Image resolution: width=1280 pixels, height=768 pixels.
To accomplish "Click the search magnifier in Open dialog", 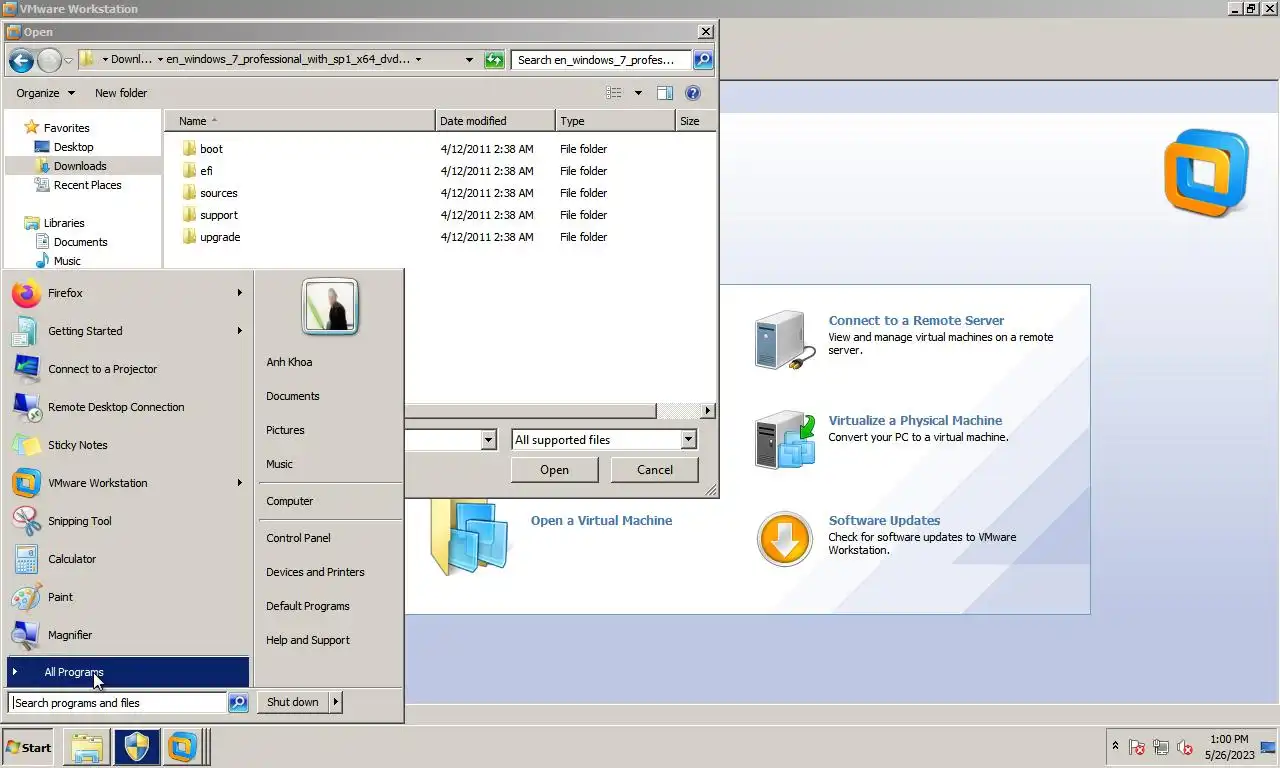I will (x=703, y=60).
